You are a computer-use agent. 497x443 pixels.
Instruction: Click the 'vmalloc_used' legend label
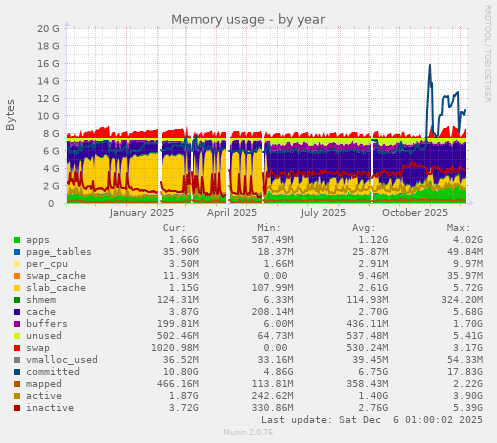(x=62, y=360)
